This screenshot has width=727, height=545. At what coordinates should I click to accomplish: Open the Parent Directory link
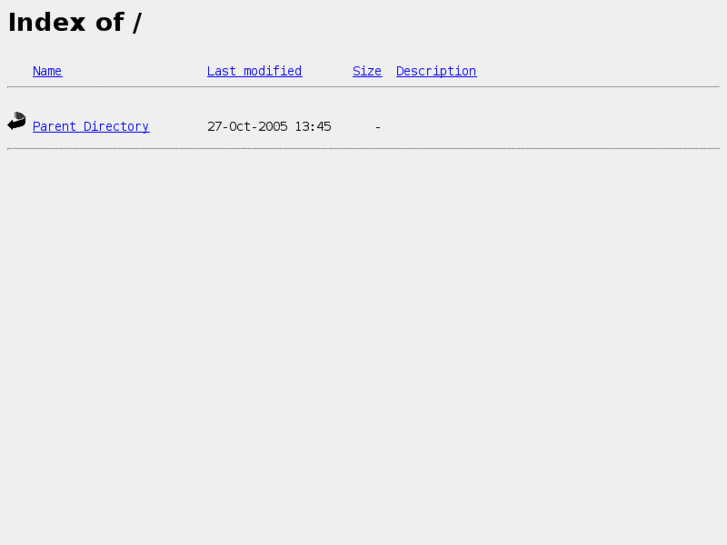(91, 127)
